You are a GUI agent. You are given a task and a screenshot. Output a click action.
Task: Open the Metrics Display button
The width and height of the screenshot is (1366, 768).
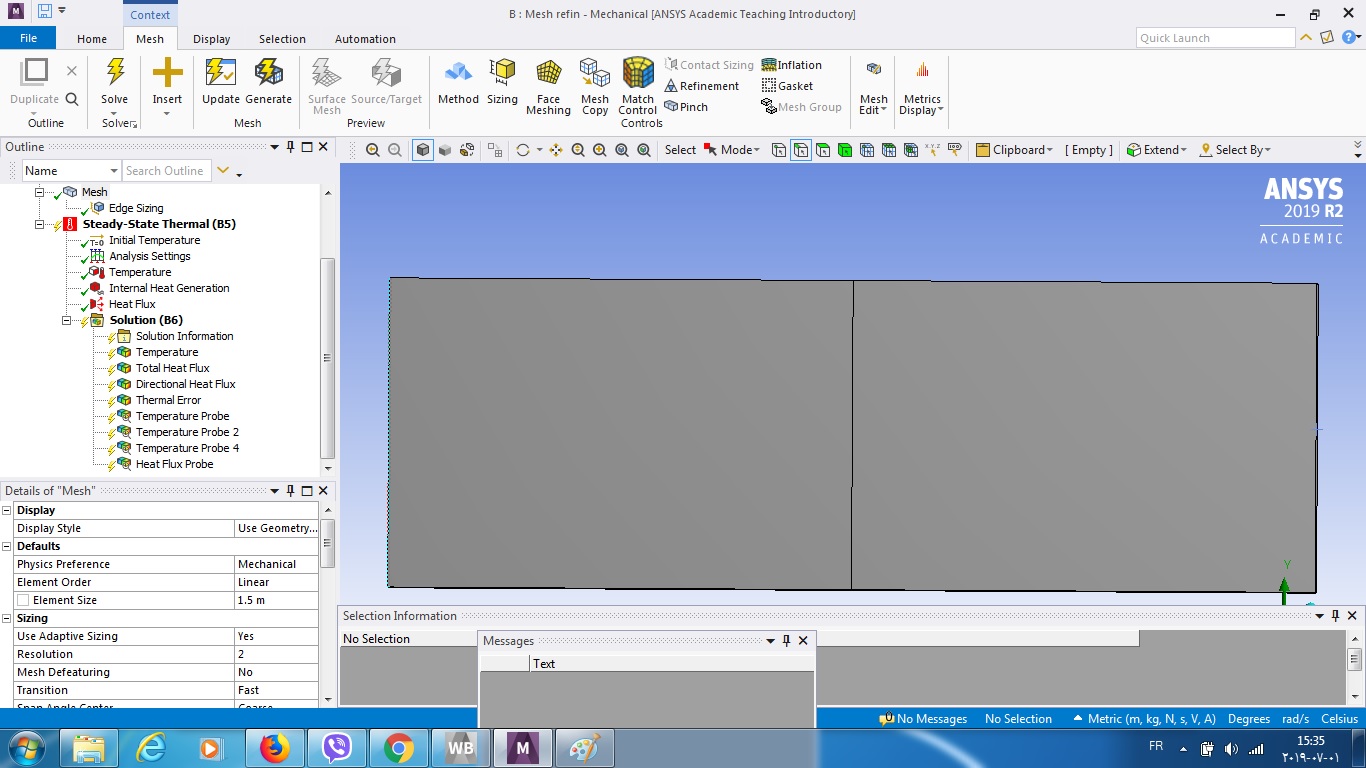point(922,86)
